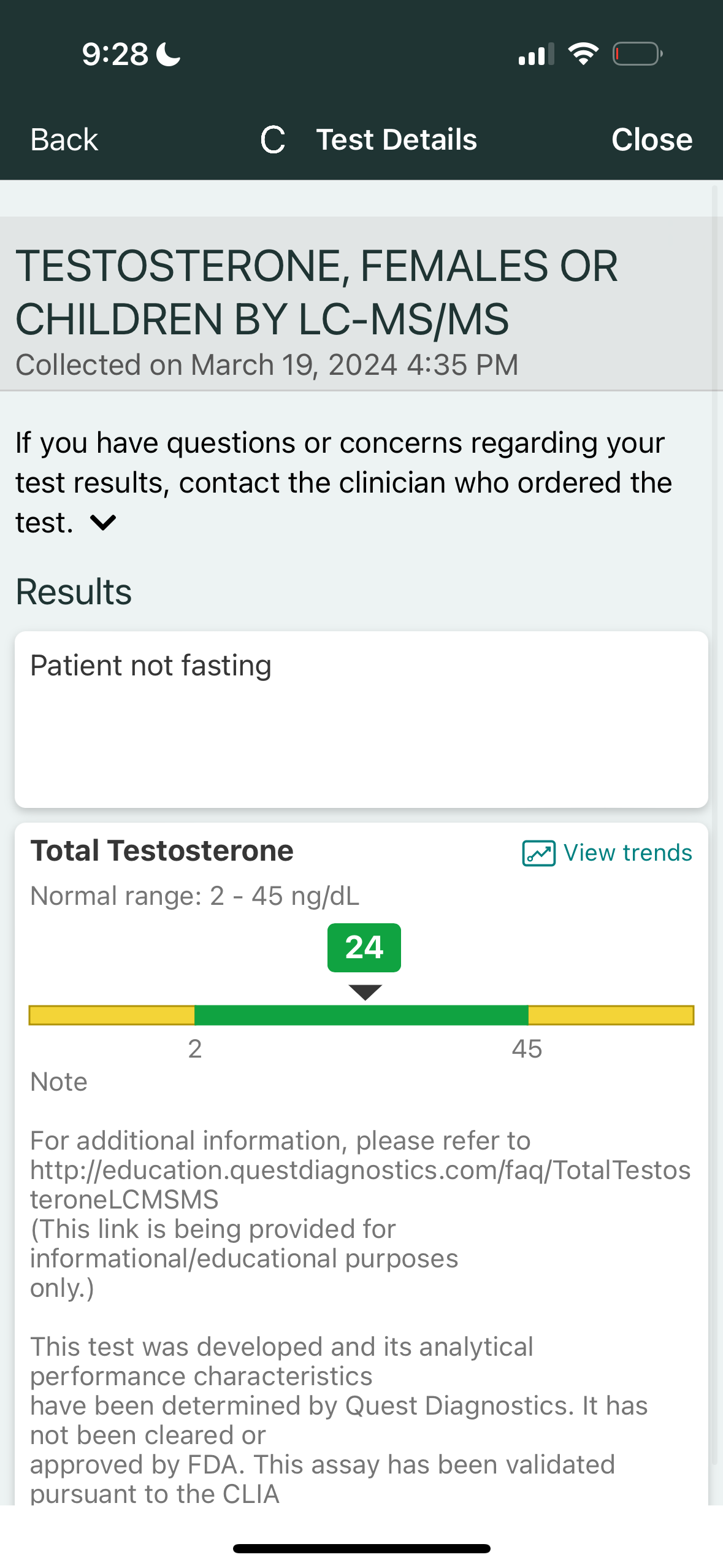Tap the Total Testosterone result heading

point(162,851)
